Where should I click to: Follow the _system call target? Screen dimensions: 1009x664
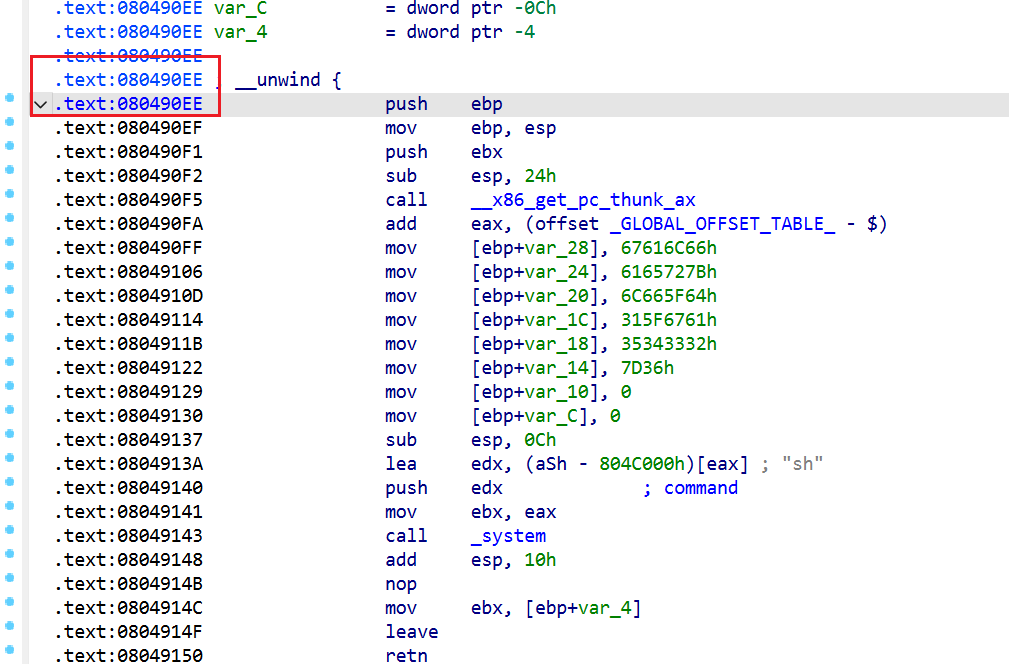[508, 536]
